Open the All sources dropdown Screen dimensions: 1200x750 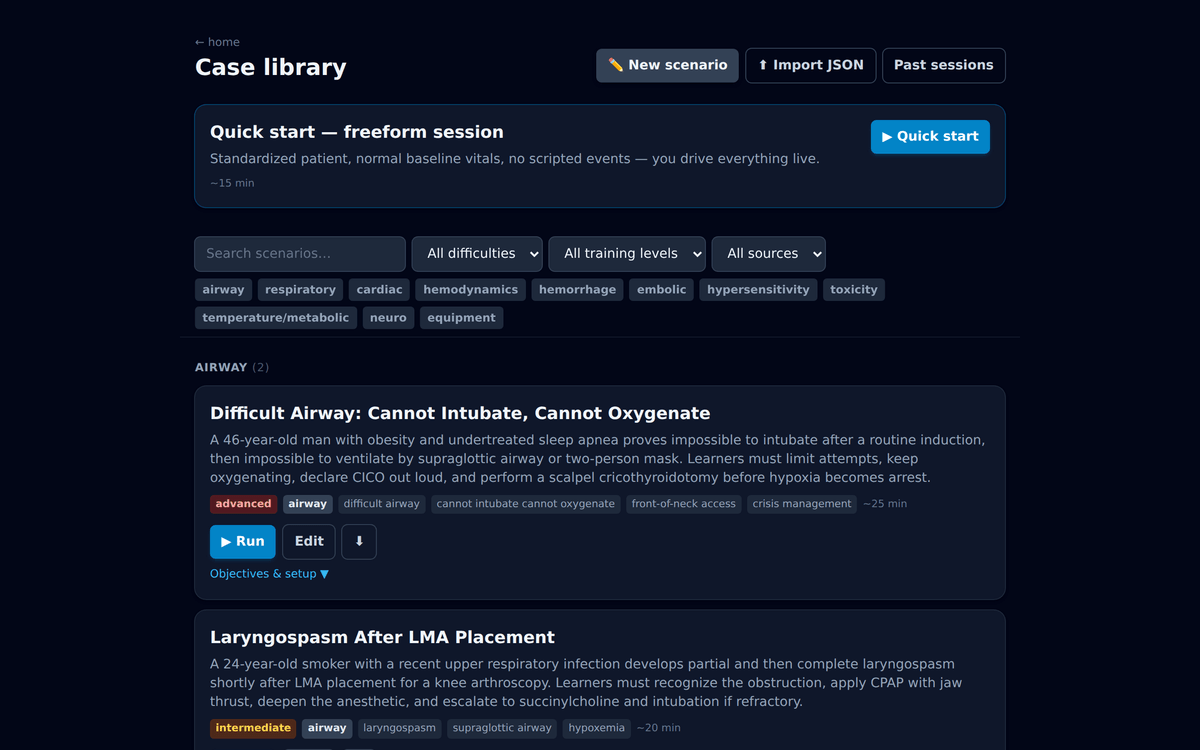click(769, 254)
